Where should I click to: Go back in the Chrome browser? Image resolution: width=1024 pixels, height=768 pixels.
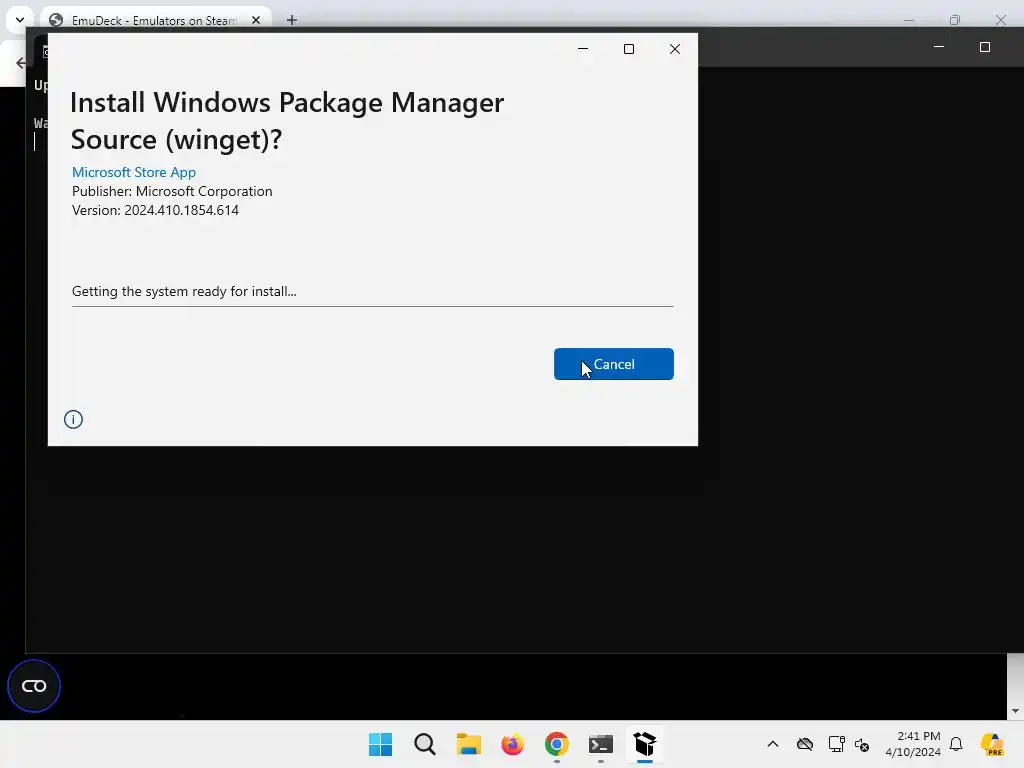[21, 63]
